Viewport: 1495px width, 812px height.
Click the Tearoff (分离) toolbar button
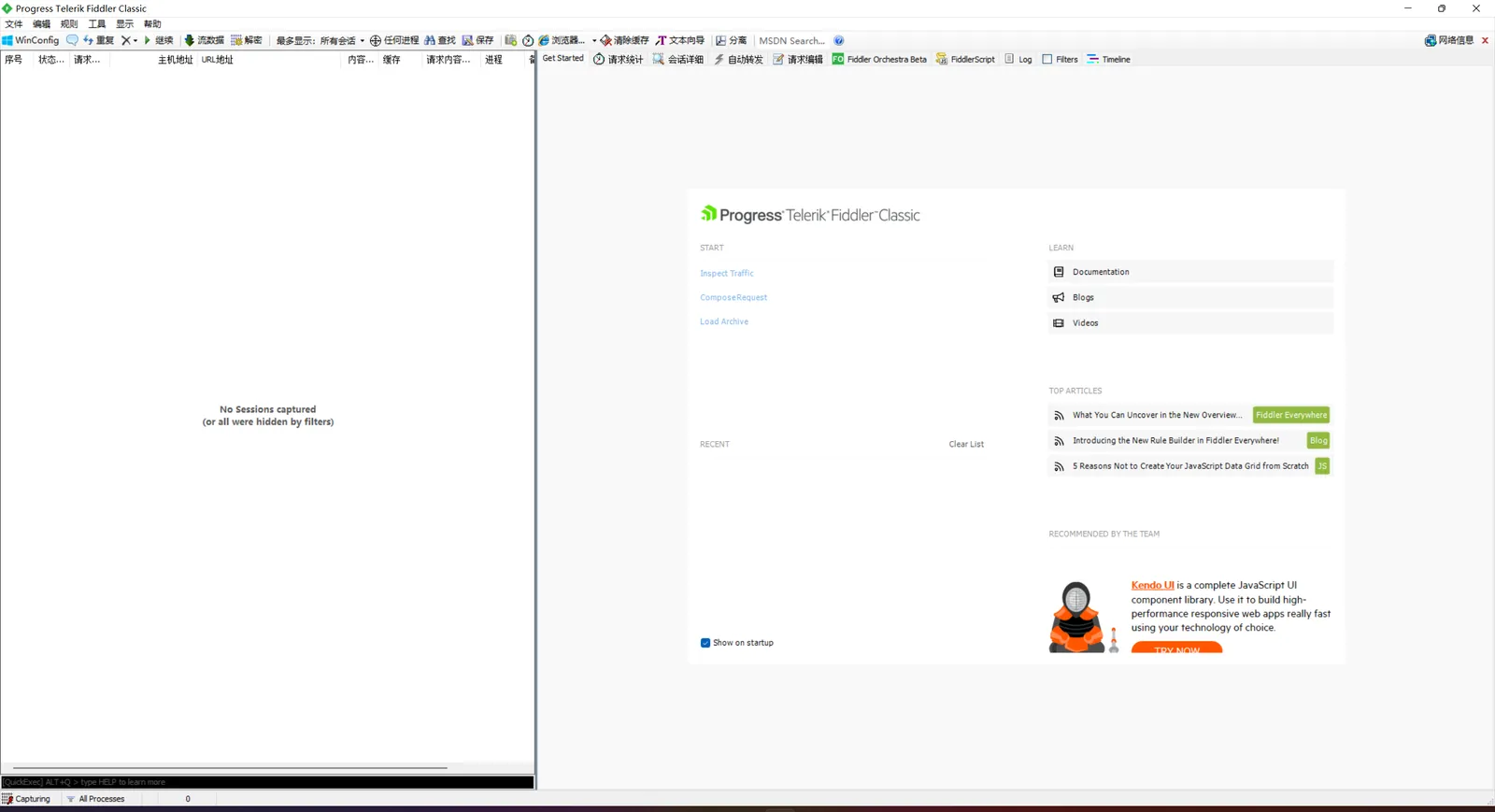(732, 40)
